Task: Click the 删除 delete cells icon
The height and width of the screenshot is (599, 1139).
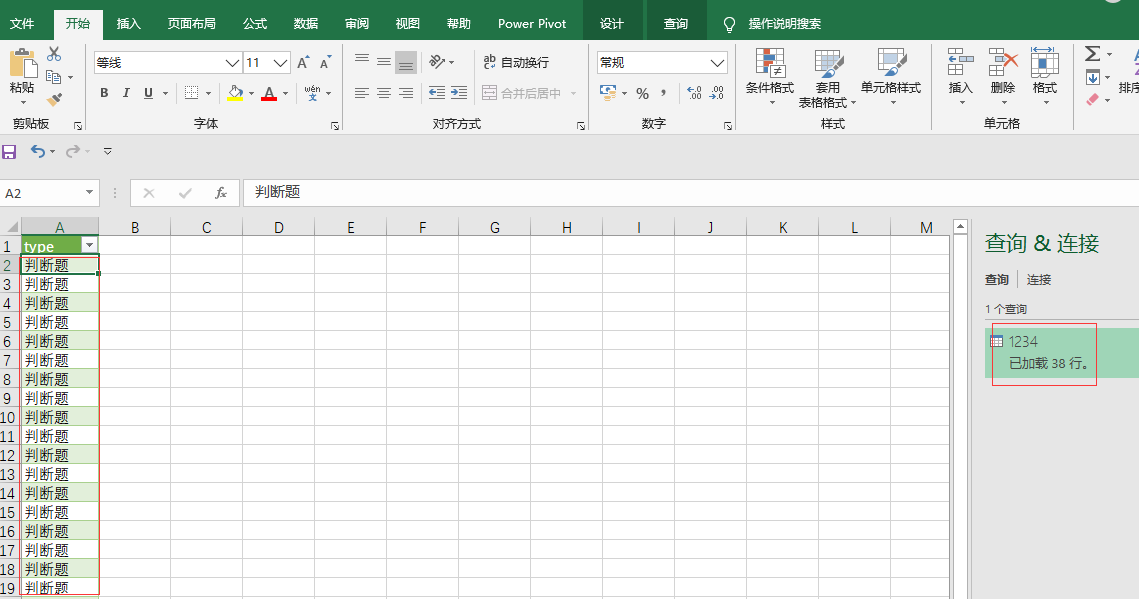Action: [1002, 70]
